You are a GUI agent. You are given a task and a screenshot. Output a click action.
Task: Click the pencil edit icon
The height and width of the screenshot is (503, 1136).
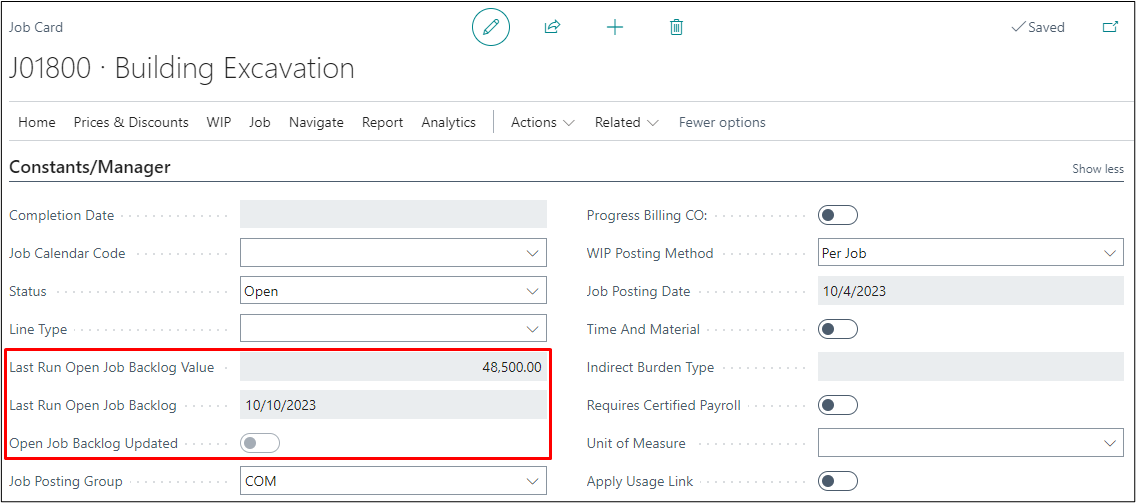tap(490, 27)
